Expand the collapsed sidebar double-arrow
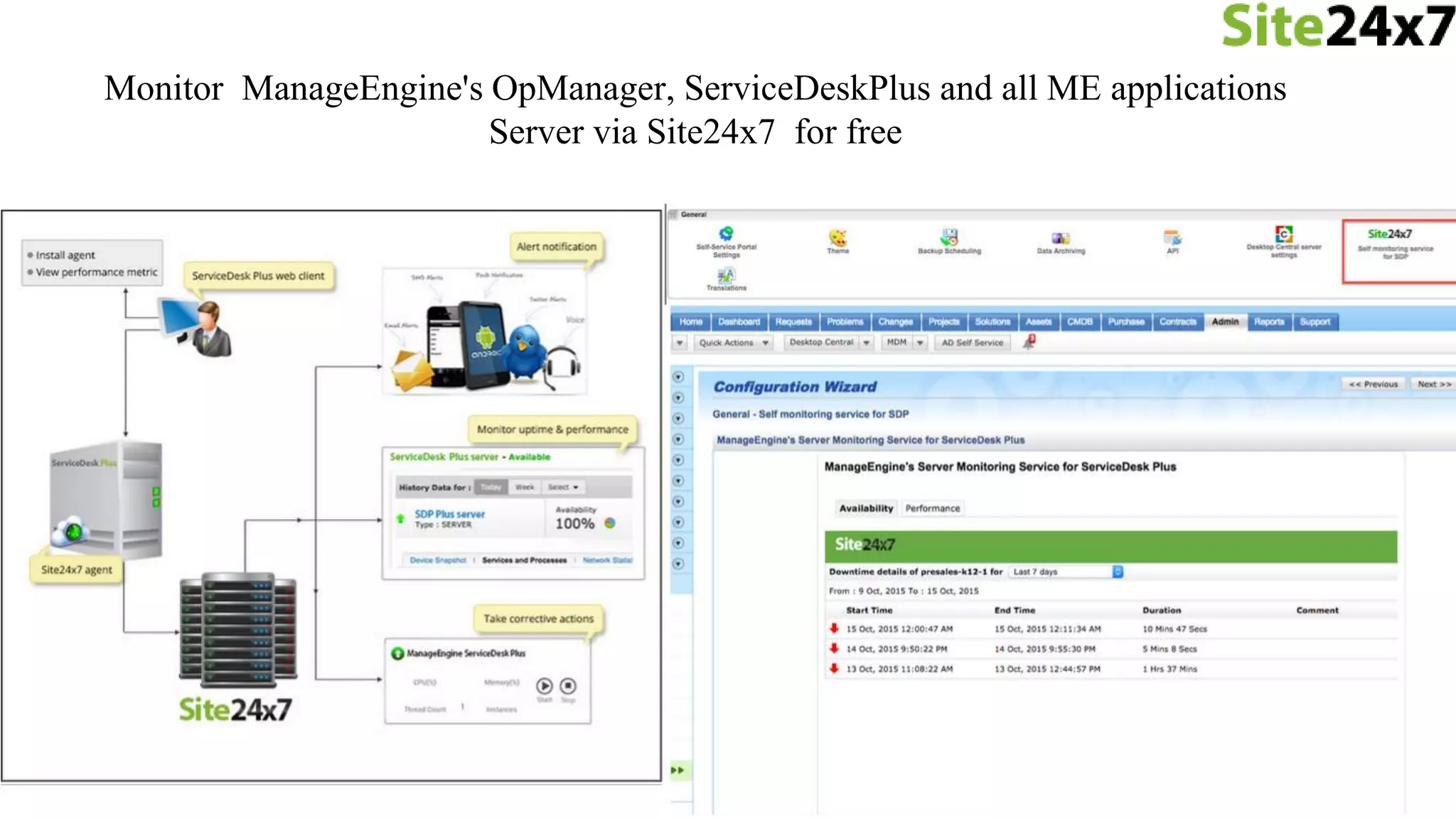1456x819 pixels. click(x=678, y=770)
